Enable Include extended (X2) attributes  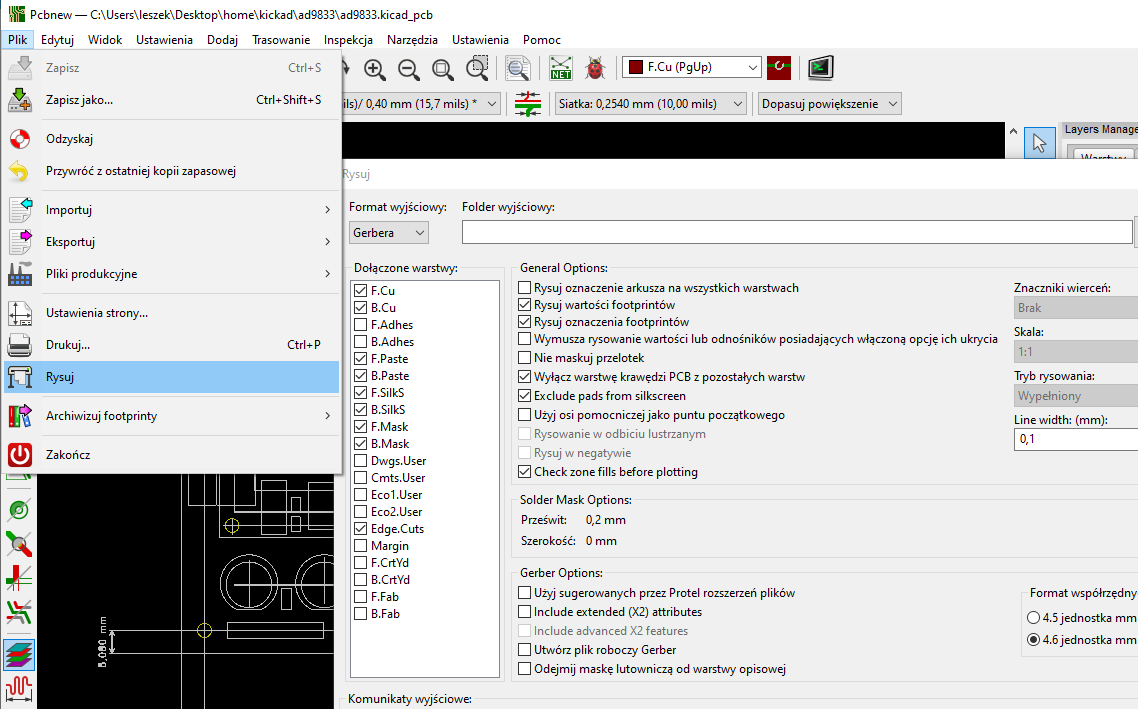click(x=525, y=612)
